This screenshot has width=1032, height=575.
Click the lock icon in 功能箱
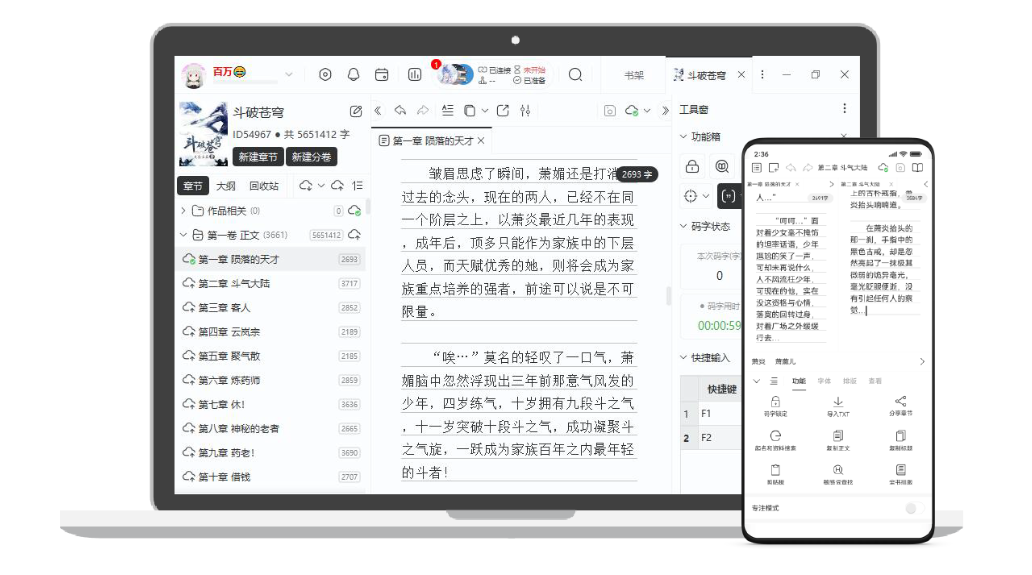tap(692, 166)
